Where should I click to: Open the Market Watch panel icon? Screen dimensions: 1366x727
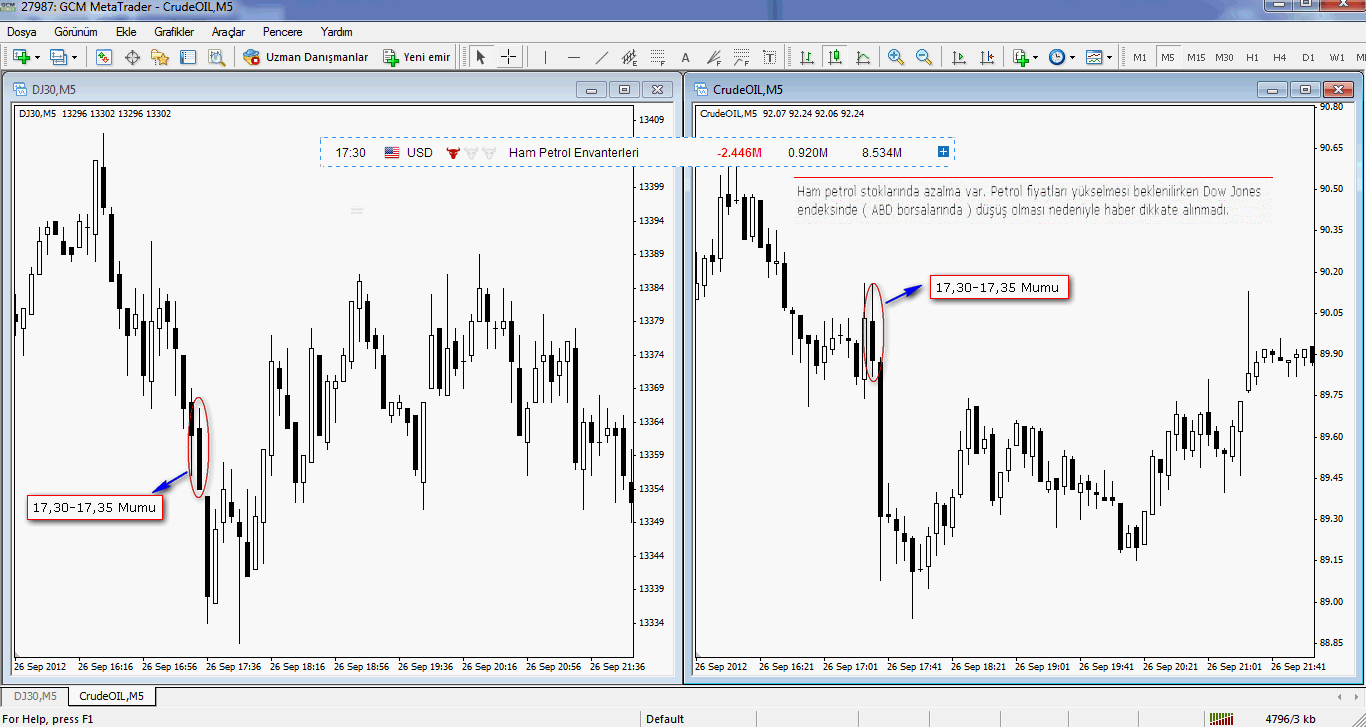(x=104, y=57)
